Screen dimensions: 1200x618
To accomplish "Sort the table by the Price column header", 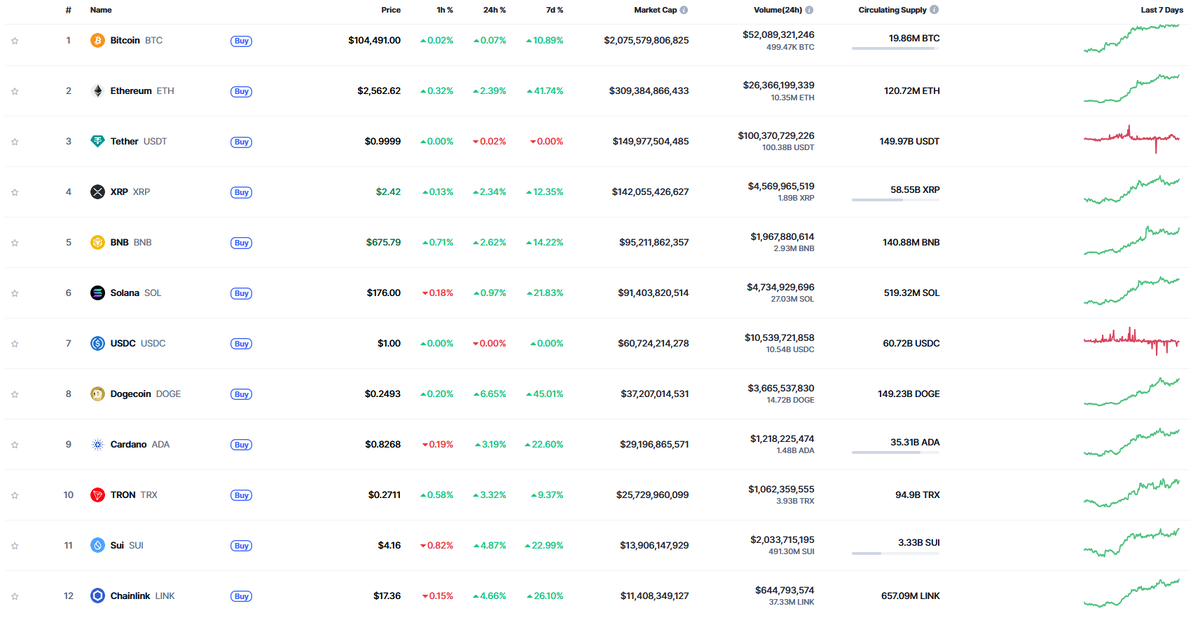I will (391, 10).
